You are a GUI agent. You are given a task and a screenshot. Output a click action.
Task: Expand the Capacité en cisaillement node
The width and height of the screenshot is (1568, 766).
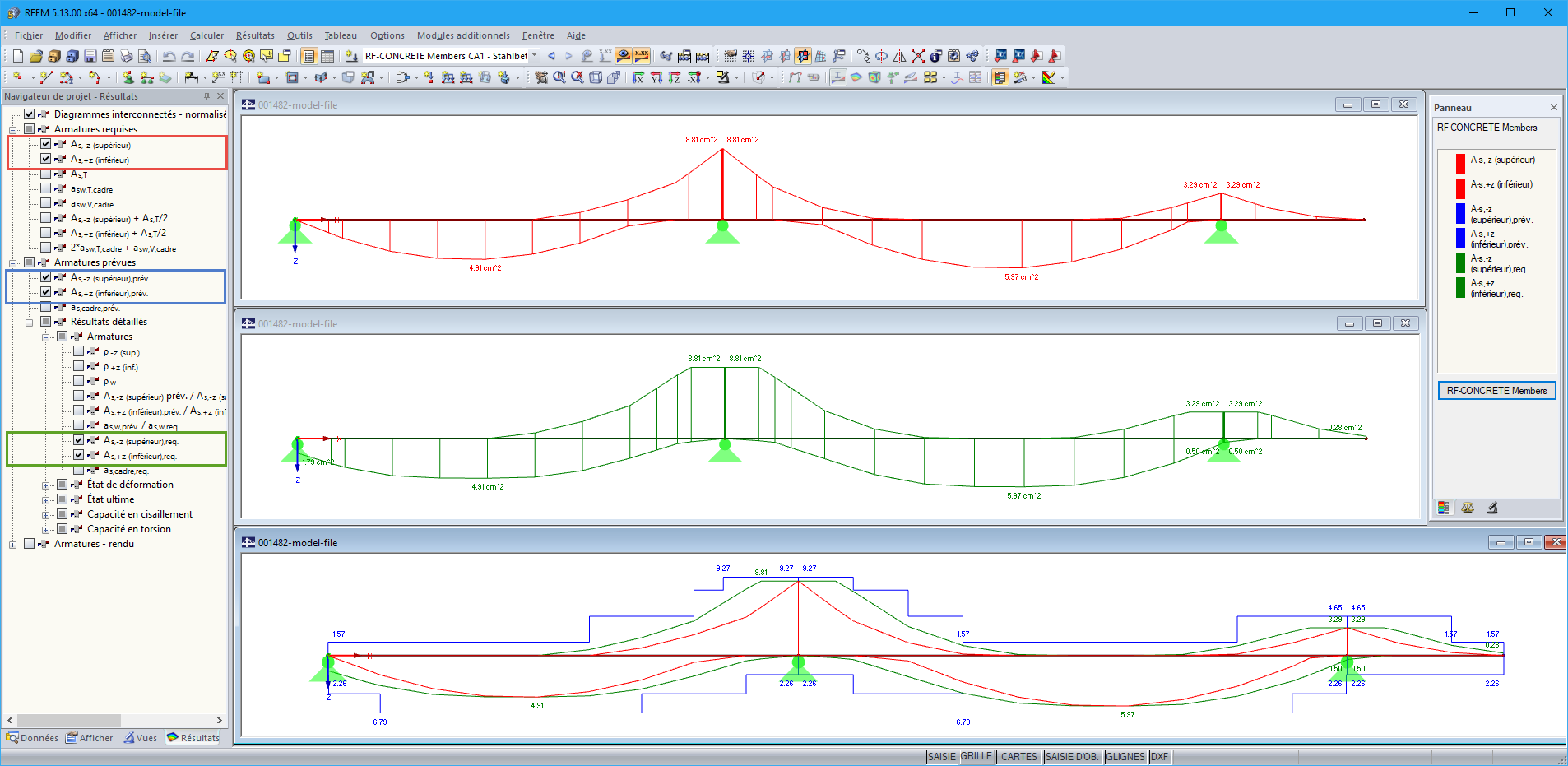[46, 514]
